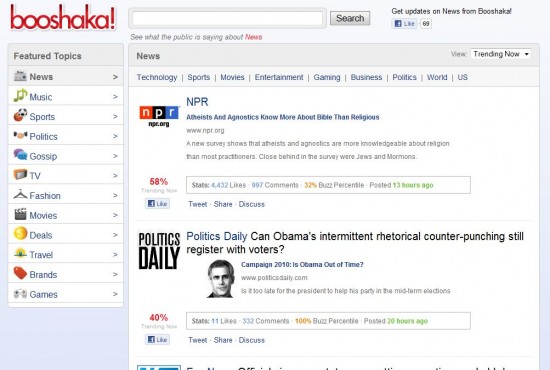The height and width of the screenshot is (370, 550).
Task: Expand the Politics topic arrow in sidebar
Action: point(115,136)
